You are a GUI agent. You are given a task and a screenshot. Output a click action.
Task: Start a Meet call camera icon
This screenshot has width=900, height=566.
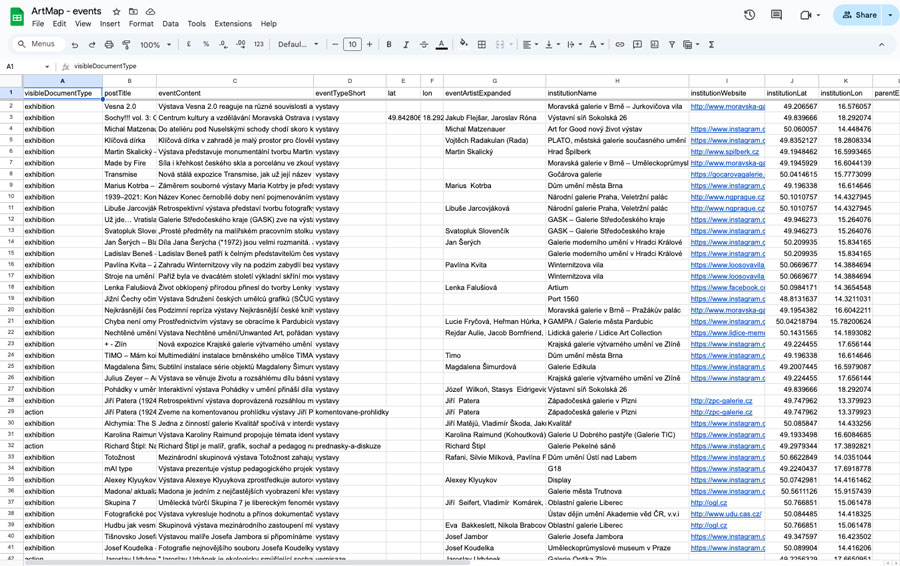pyautogui.click(x=806, y=15)
